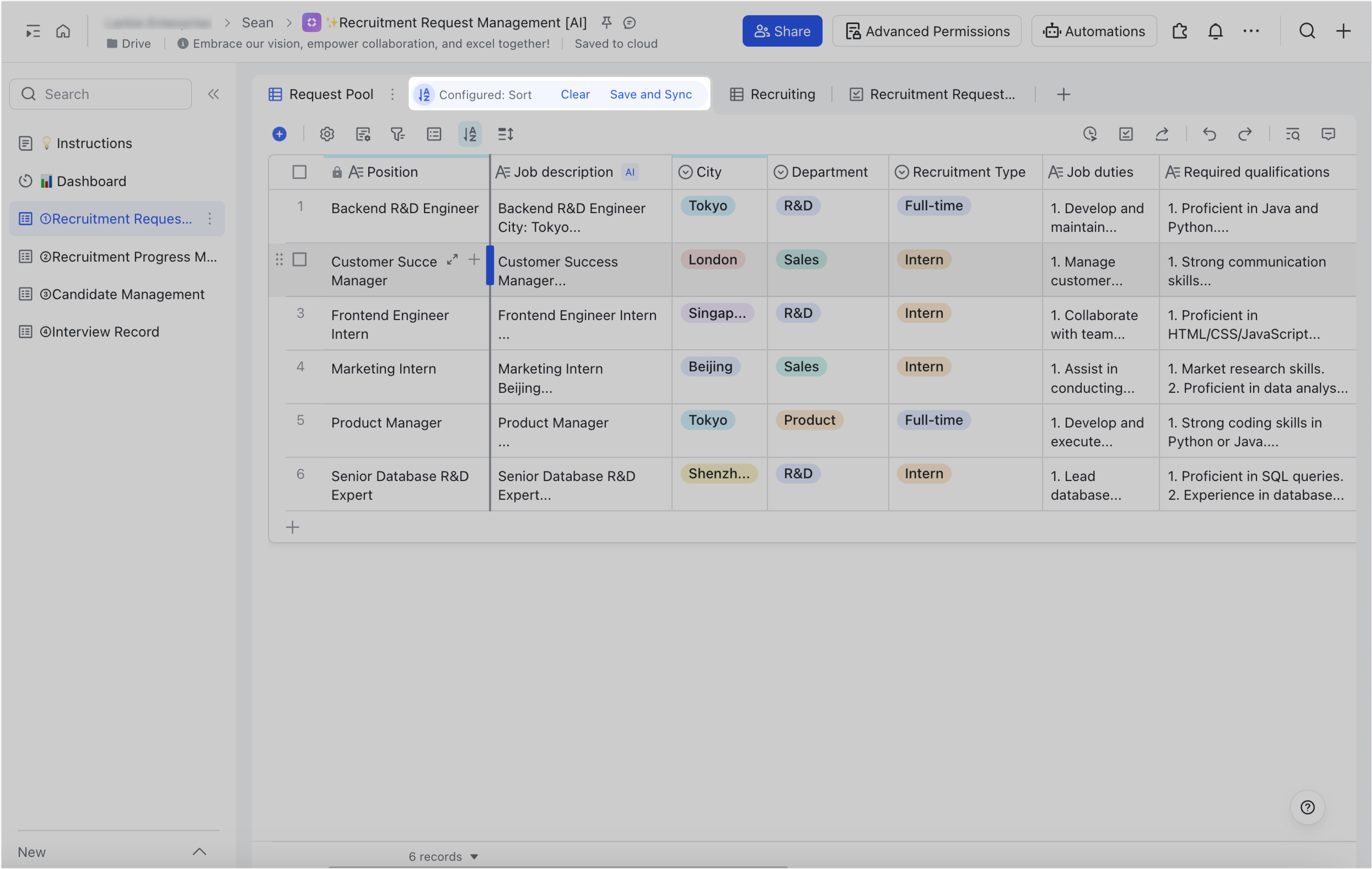Open the global search magnifier icon

(1307, 31)
